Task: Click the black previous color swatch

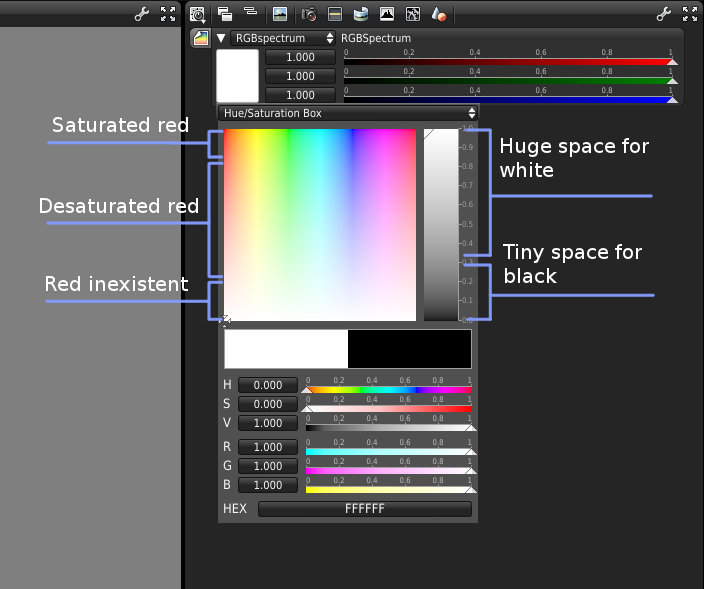Action: tap(409, 349)
